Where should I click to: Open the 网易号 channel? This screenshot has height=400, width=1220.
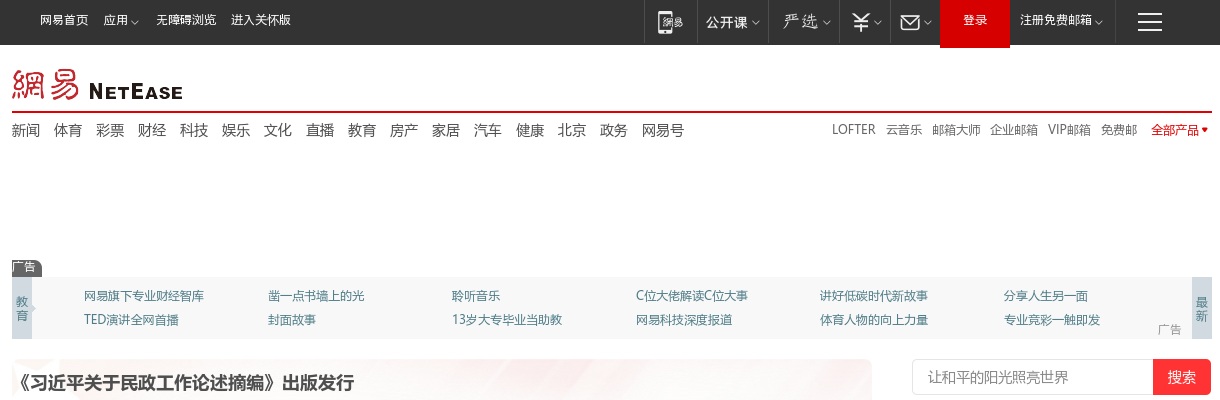point(663,130)
